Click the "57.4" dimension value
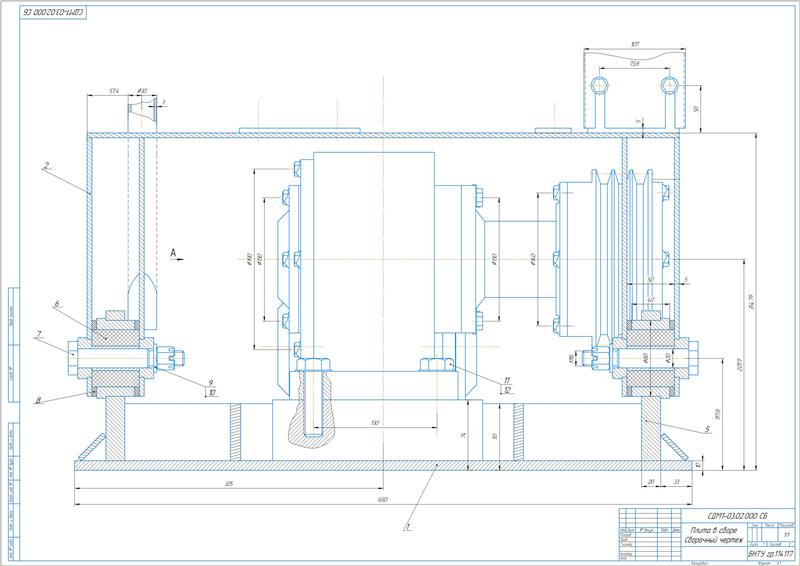Viewport: 800px width, 566px height. point(114,91)
